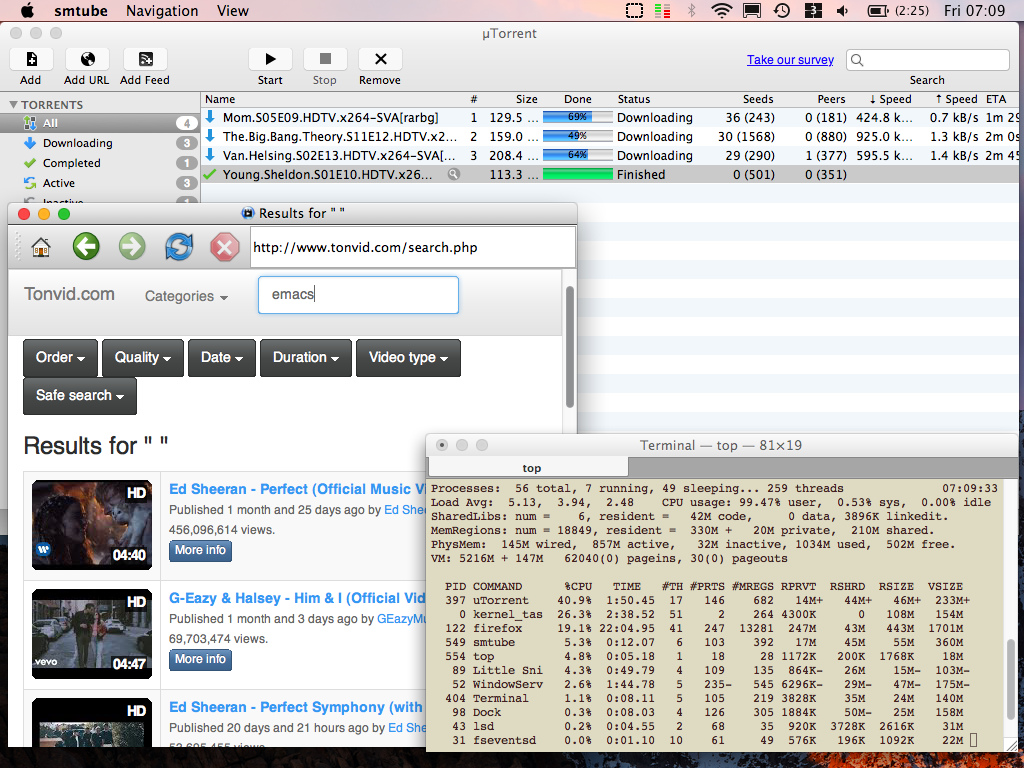The height and width of the screenshot is (768, 1024).
Task: Click the Add URL globe icon
Action: [x=87, y=59]
